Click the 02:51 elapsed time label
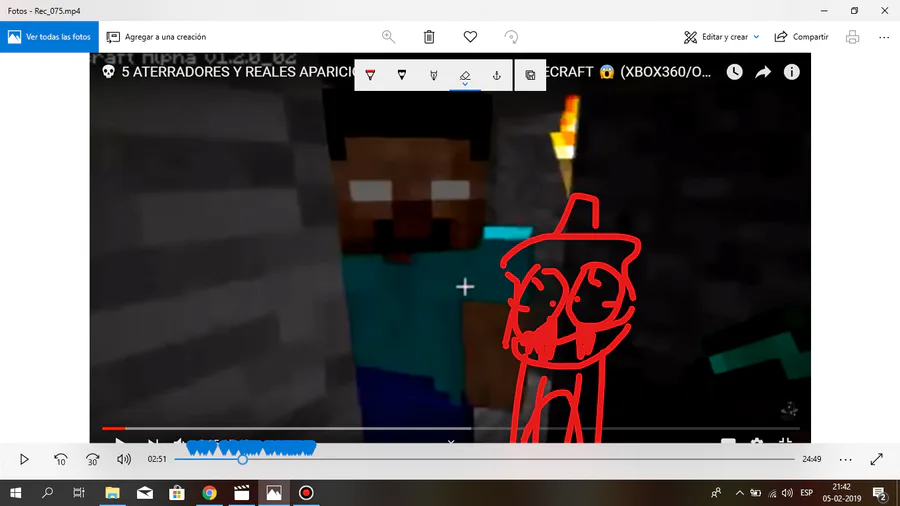The width and height of the screenshot is (900, 506). pos(157,459)
